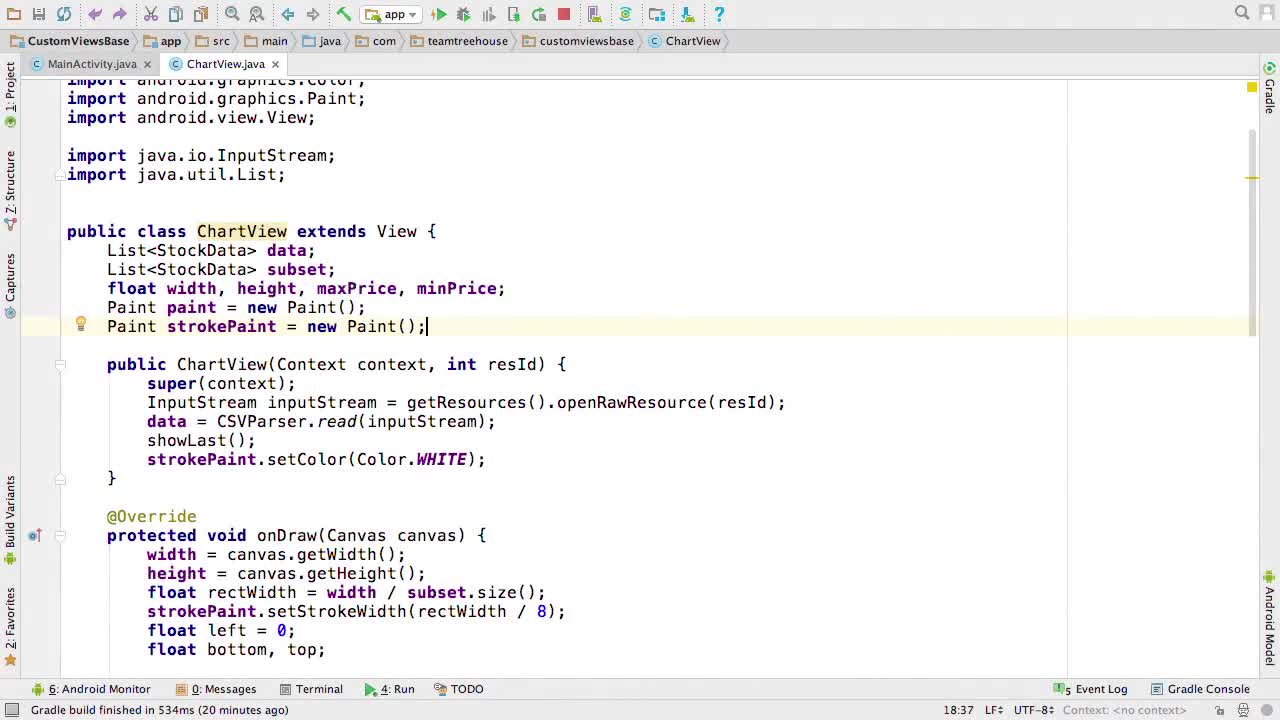Click the ChartView breadcrumb class

[684, 41]
